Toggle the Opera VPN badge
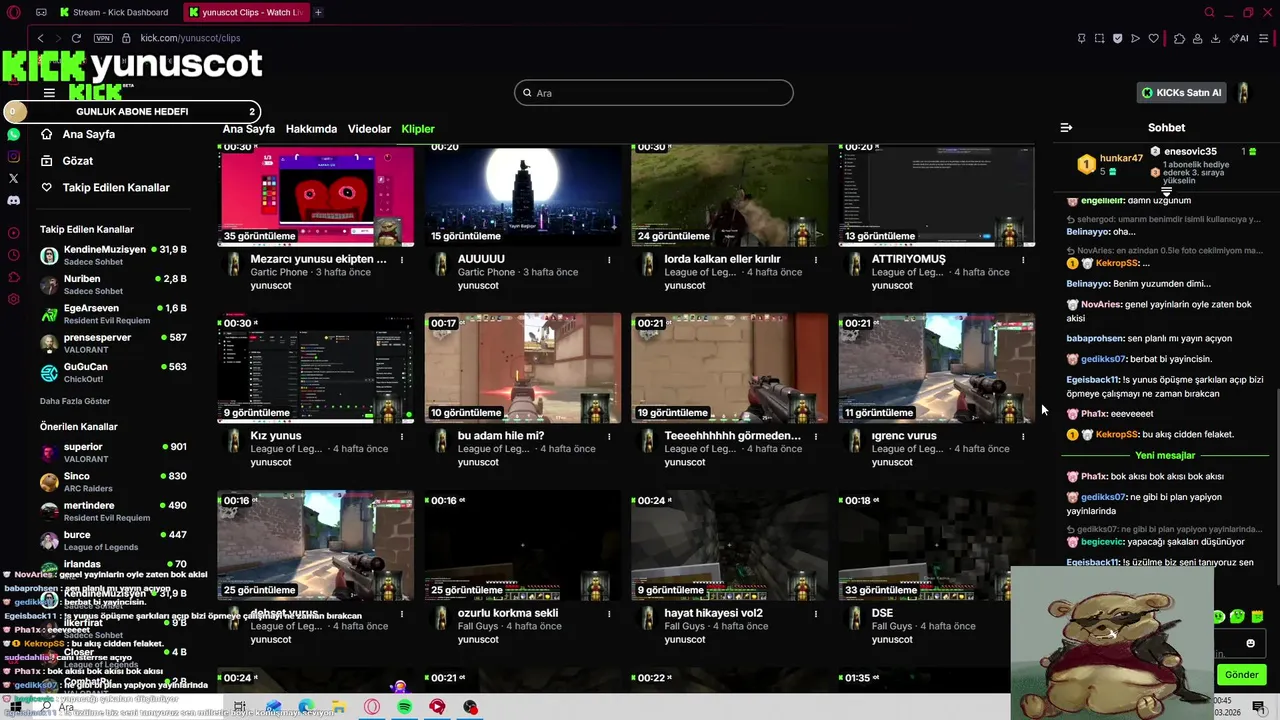Screen dimensions: 1280x720 (103, 38)
